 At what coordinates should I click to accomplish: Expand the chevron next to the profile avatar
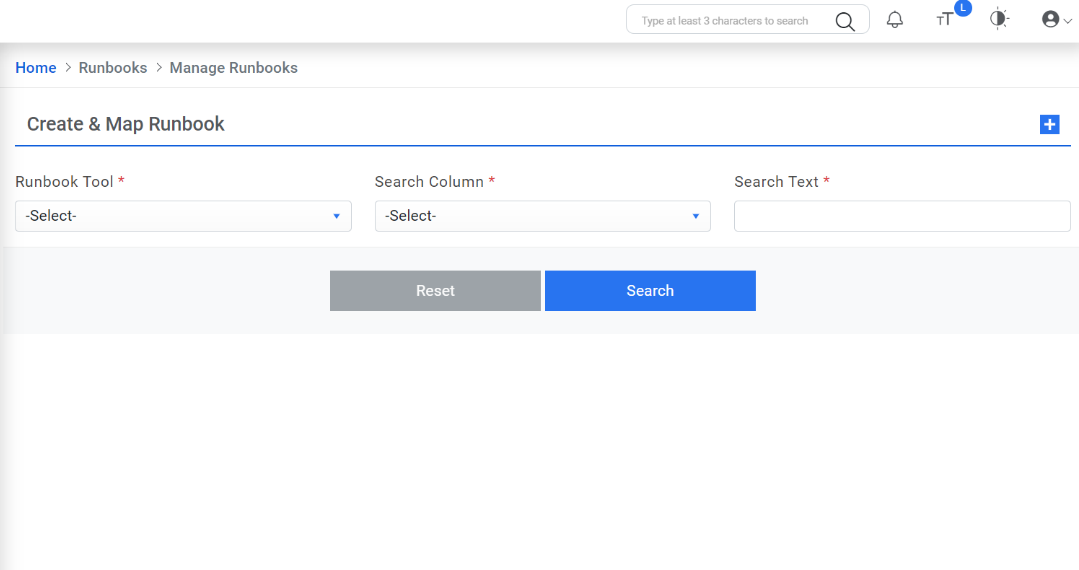tap(1067, 20)
